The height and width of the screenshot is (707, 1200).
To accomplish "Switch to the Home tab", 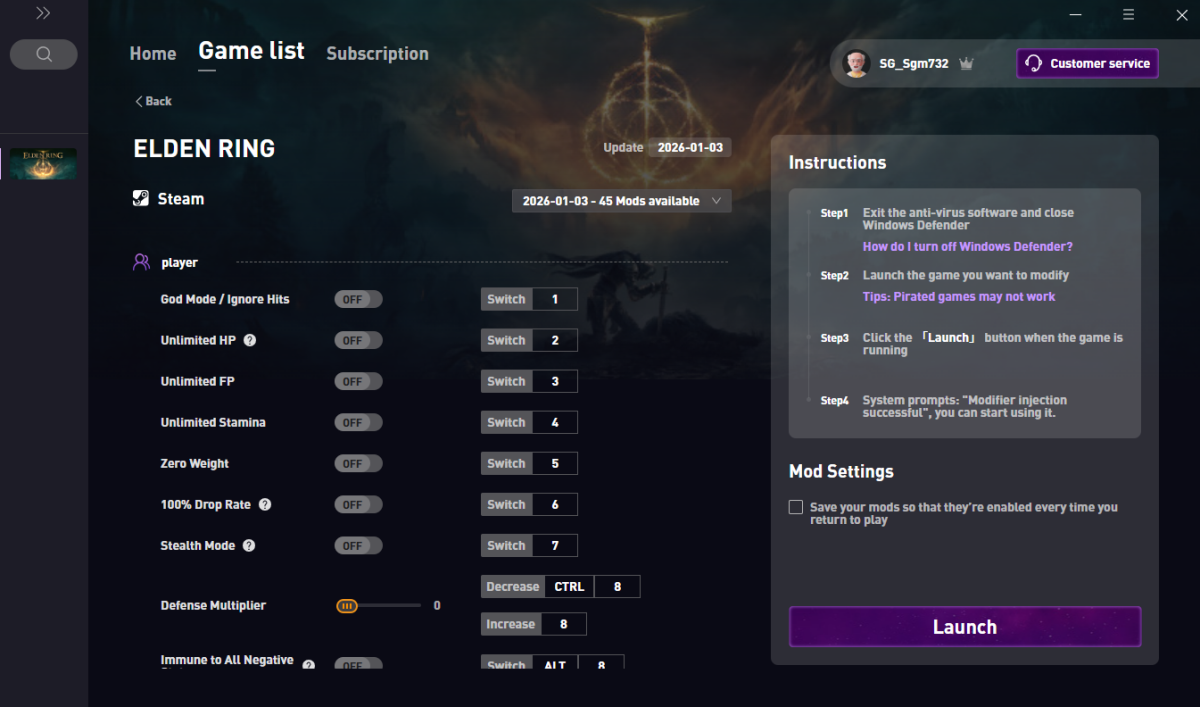I will pyautogui.click(x=152, y=54).
